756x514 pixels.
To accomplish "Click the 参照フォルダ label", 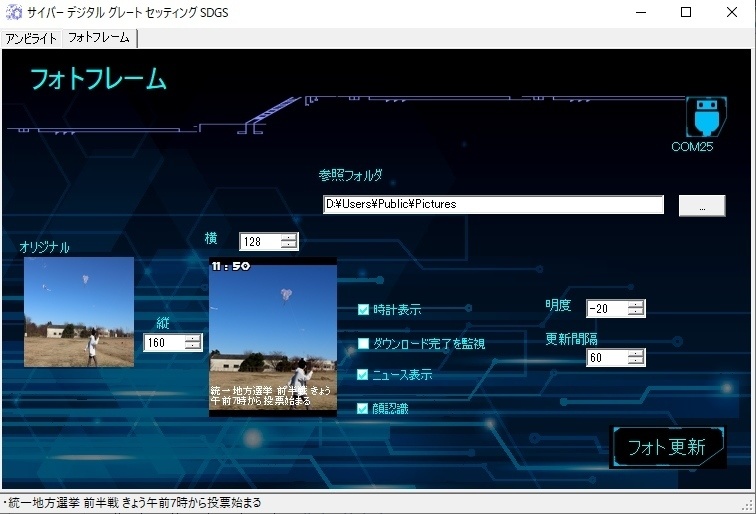I will click(351, 175).
